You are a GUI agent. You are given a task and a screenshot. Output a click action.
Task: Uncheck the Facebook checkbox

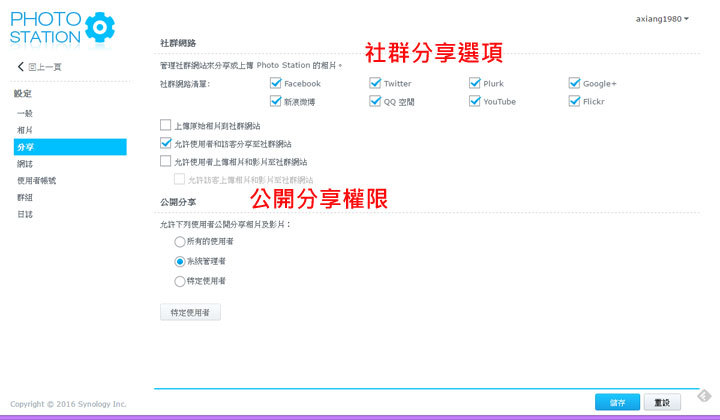click(x=276, y=83)
